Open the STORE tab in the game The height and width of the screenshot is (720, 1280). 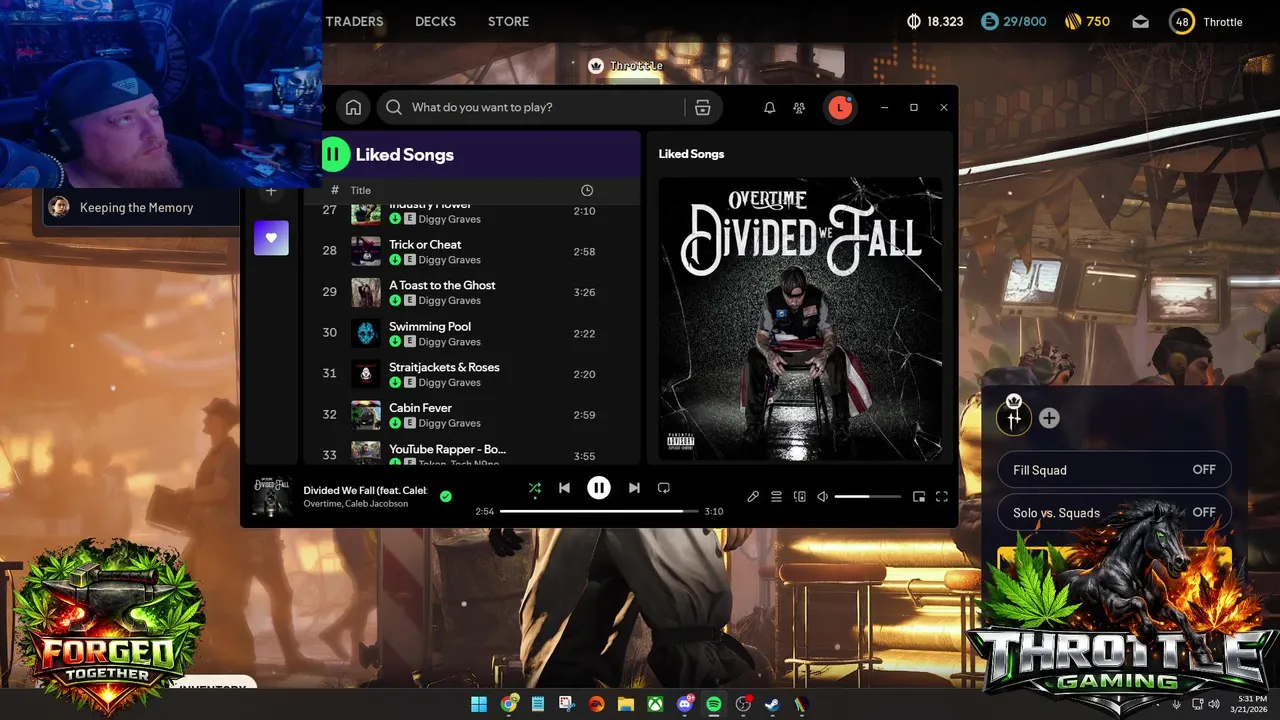pyautogui.click(x=508, y=21)
